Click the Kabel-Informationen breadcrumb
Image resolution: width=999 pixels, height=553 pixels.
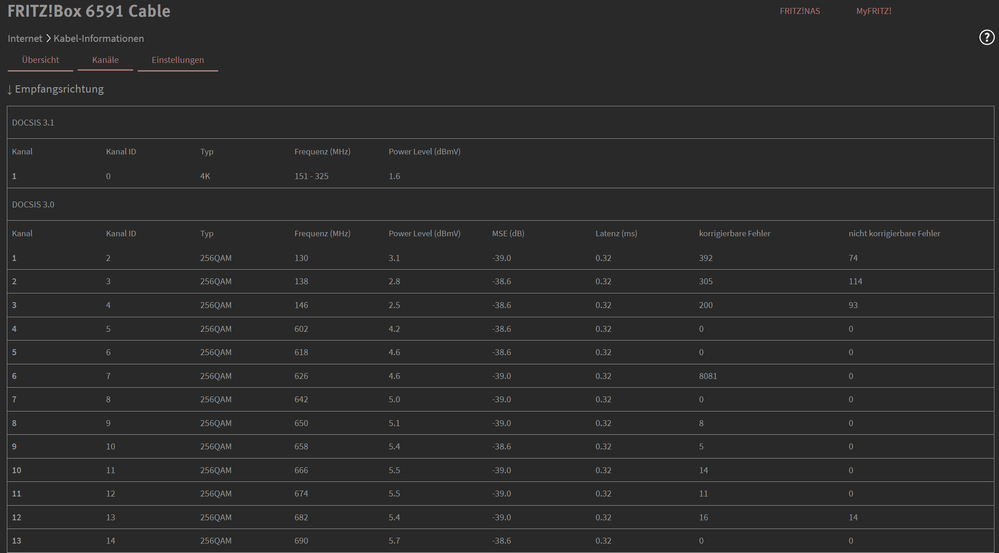99,39
